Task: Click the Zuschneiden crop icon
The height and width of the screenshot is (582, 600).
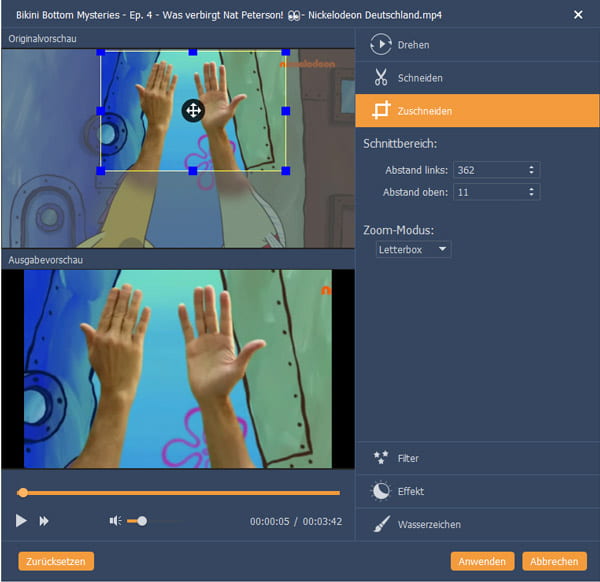Action: pyautogui.click(x=380, y=110)
